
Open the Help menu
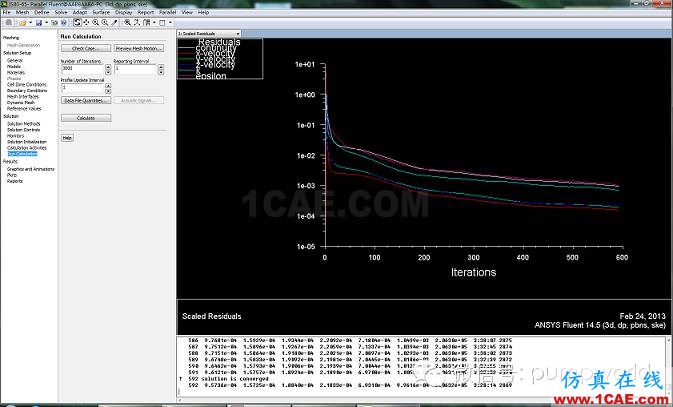pos(203,12)
